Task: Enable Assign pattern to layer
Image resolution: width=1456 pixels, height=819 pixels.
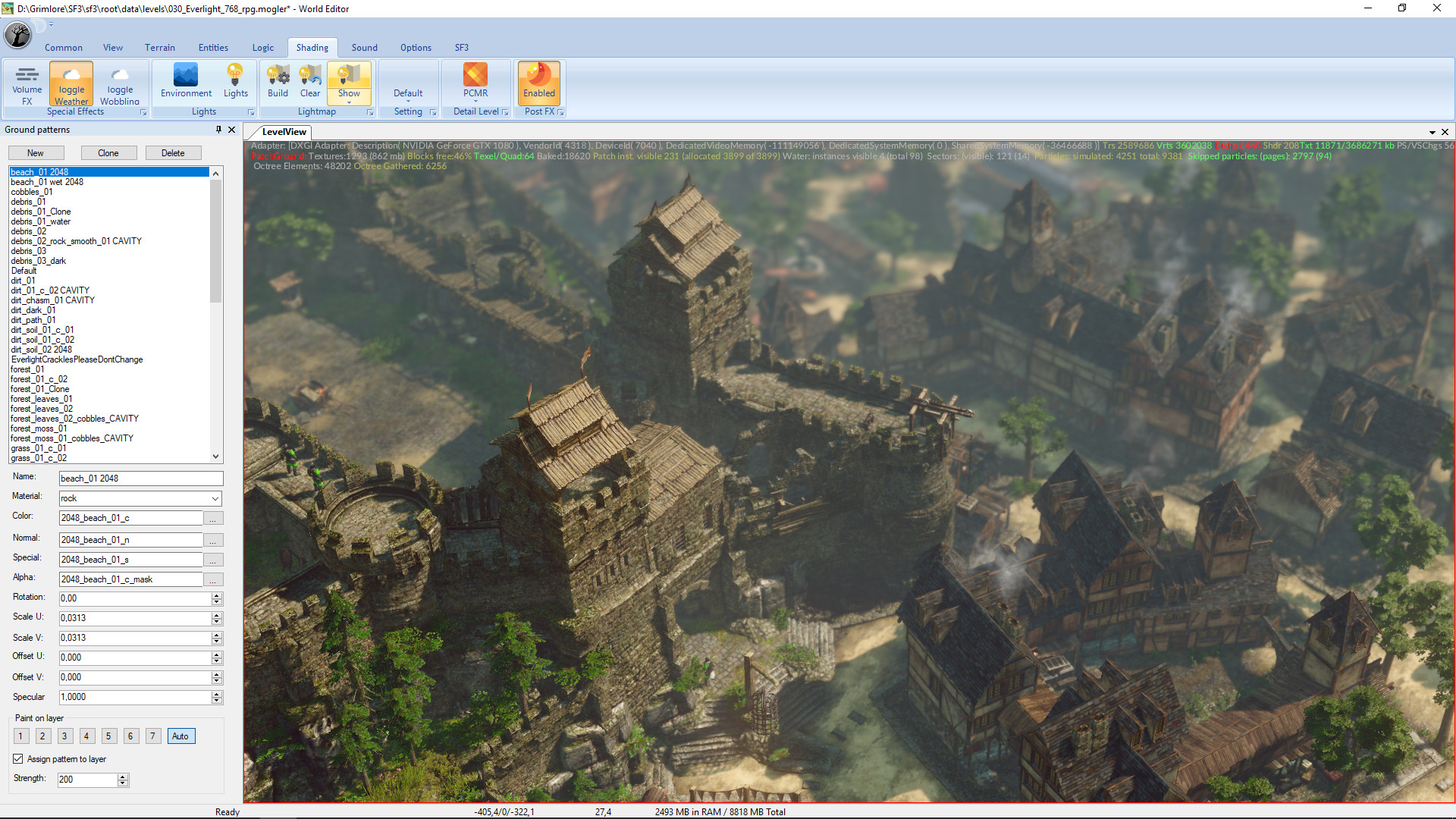Action: point(17,759)
